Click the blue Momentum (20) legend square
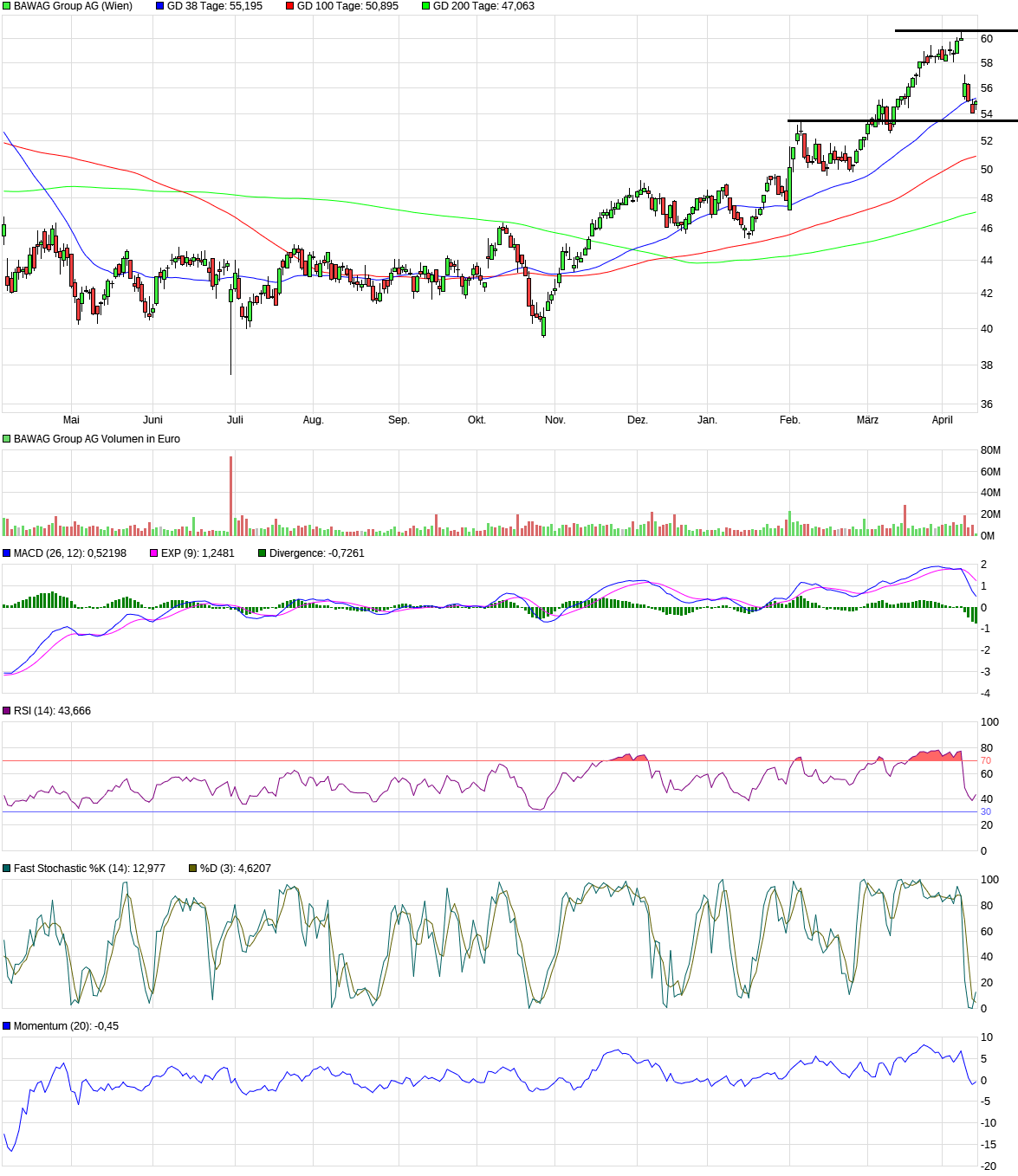This screenshot has height=1176, width=1018. tap(7, 1026)
